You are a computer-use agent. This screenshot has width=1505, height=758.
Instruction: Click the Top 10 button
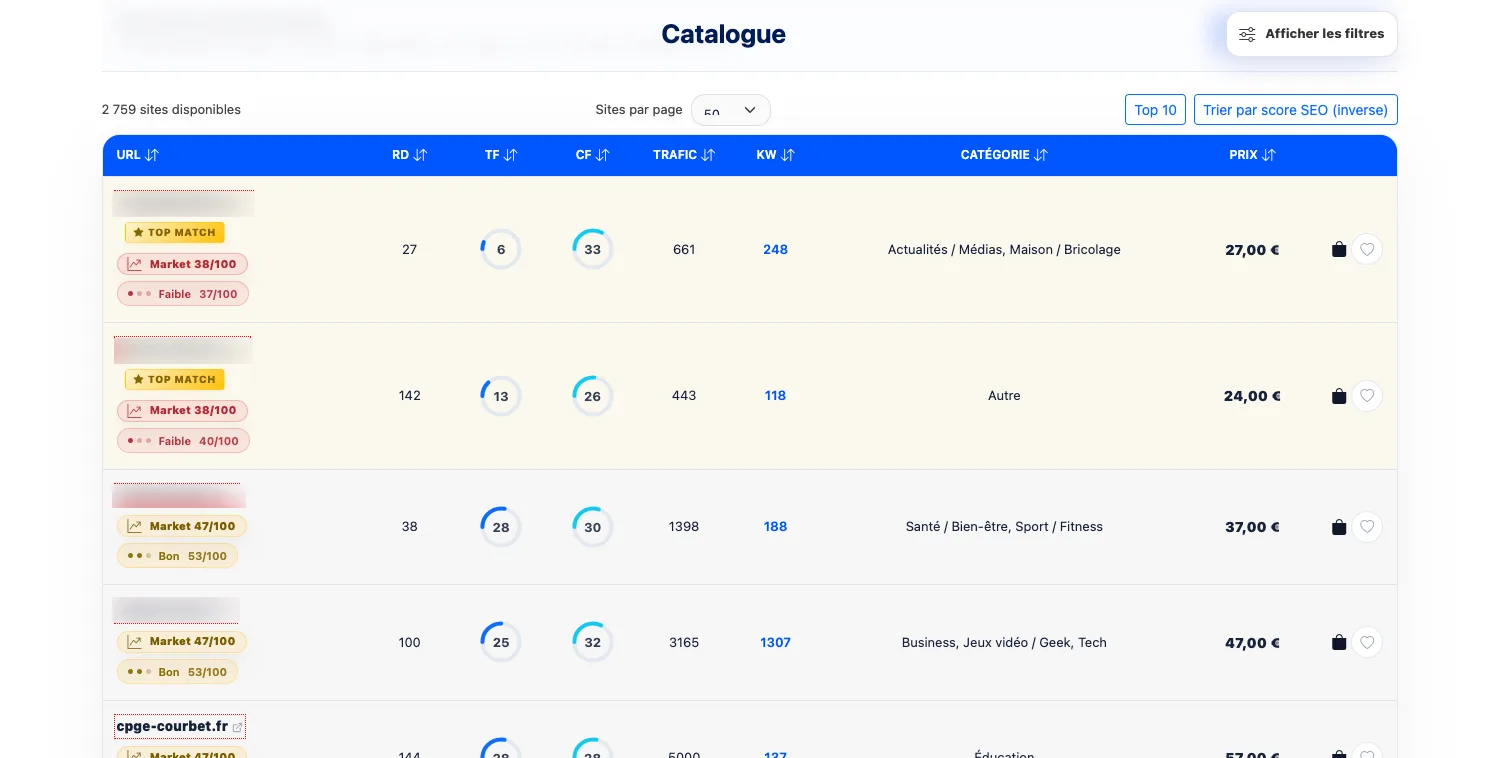click(1155, 110)
